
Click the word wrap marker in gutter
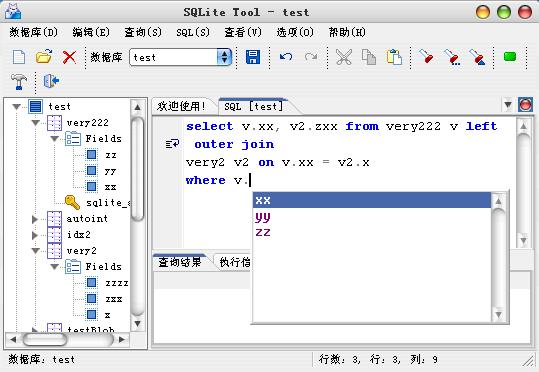(x=172, y=143)
